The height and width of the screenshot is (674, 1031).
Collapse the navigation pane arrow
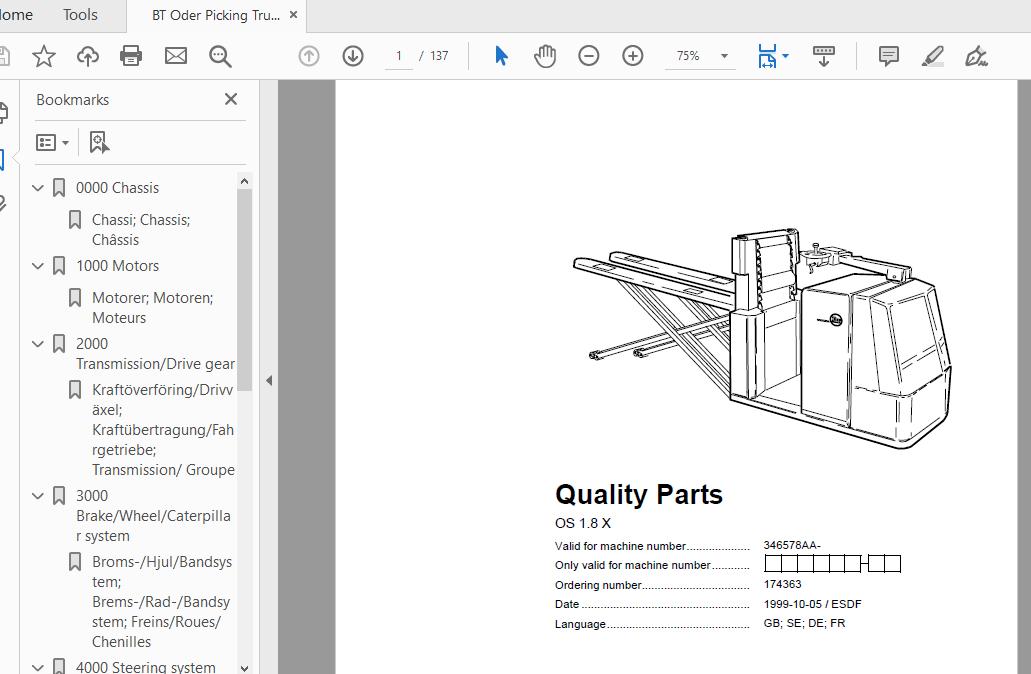[x=269, y=380]
